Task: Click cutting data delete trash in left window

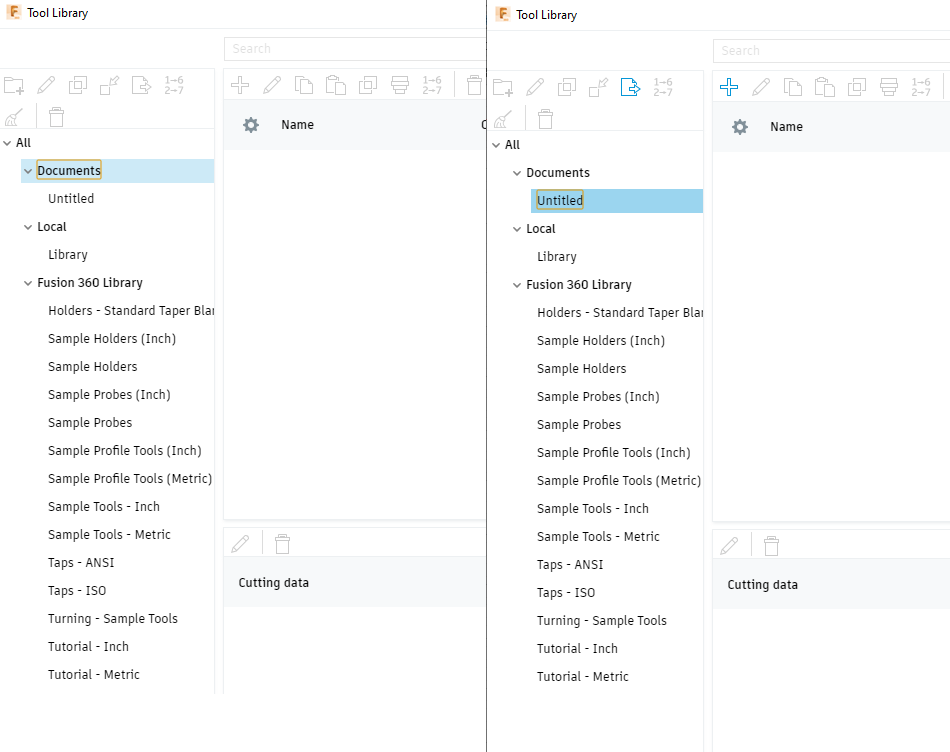Action: coord(283,543)
